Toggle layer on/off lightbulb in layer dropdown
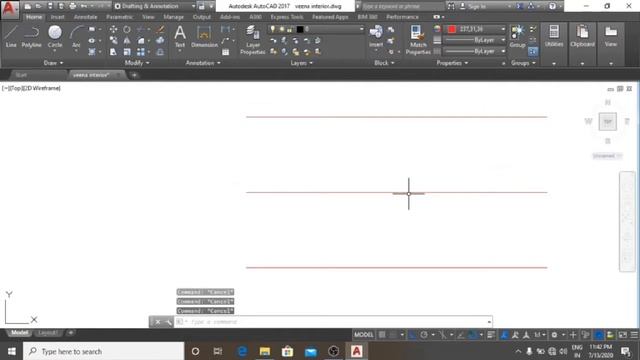This screenshot has width=640, height=360. click(273, 29)
